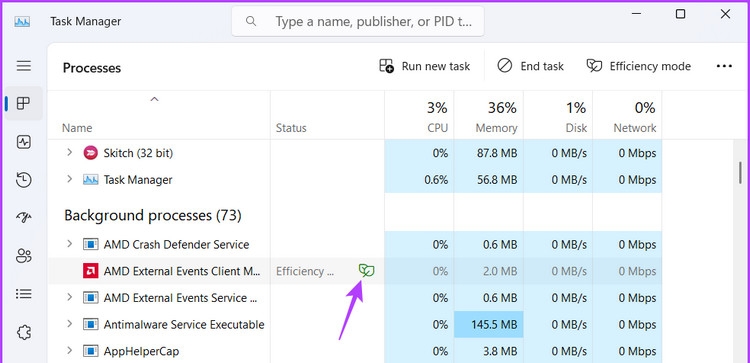Select AMD Crash Defender Service name
This screenshot has width=750, height=363.
click(176, 244)
